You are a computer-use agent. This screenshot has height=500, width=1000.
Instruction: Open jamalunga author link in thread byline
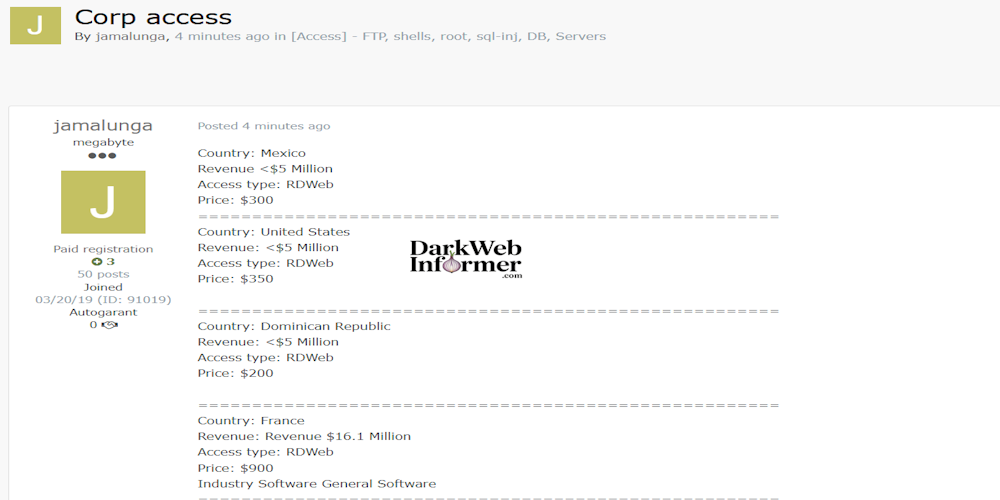click(132, 36)
